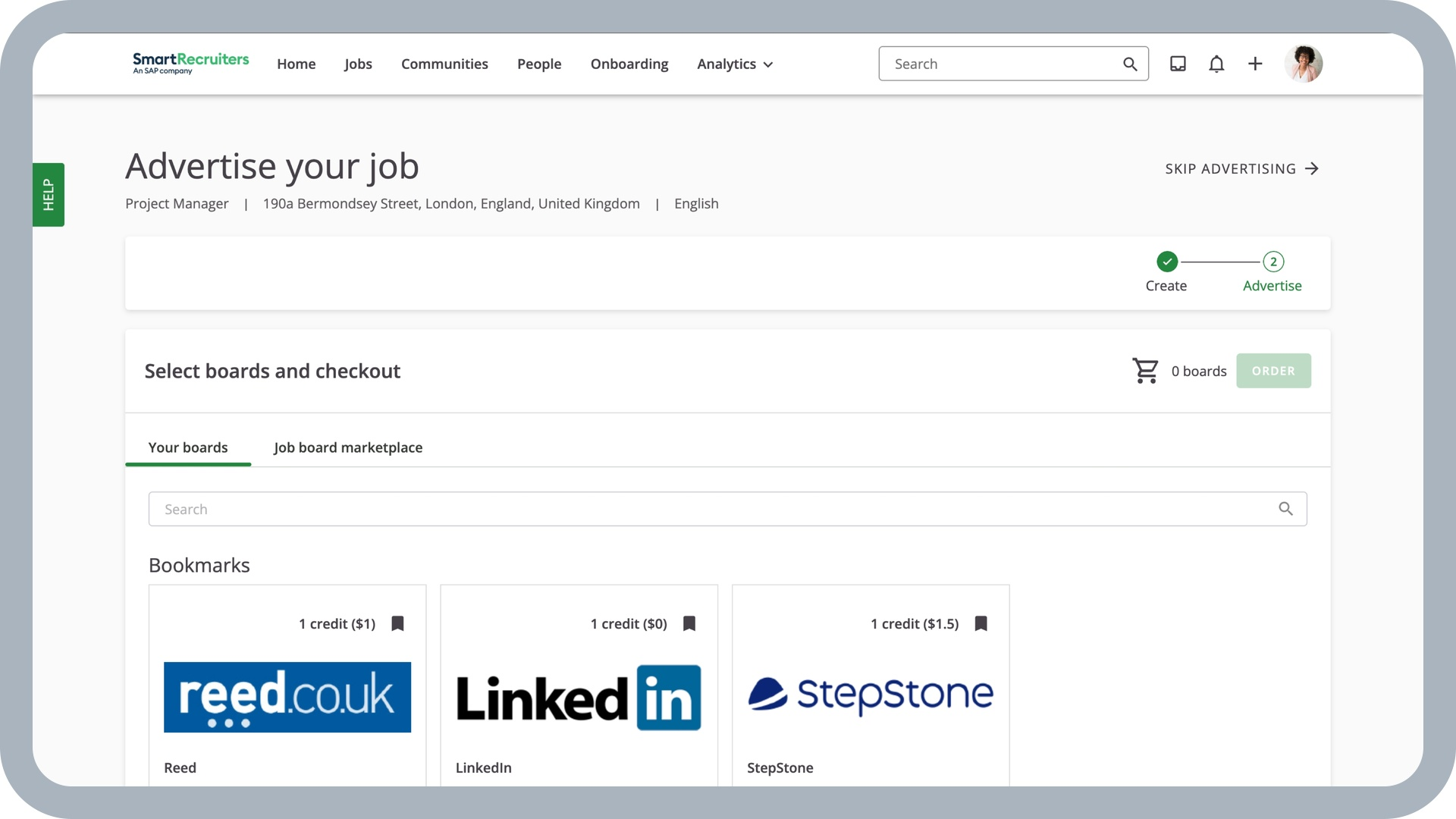Toggle the bookmark on LinkedIn card
This screenshot has height=819, width=1456.
pos(689,623)
